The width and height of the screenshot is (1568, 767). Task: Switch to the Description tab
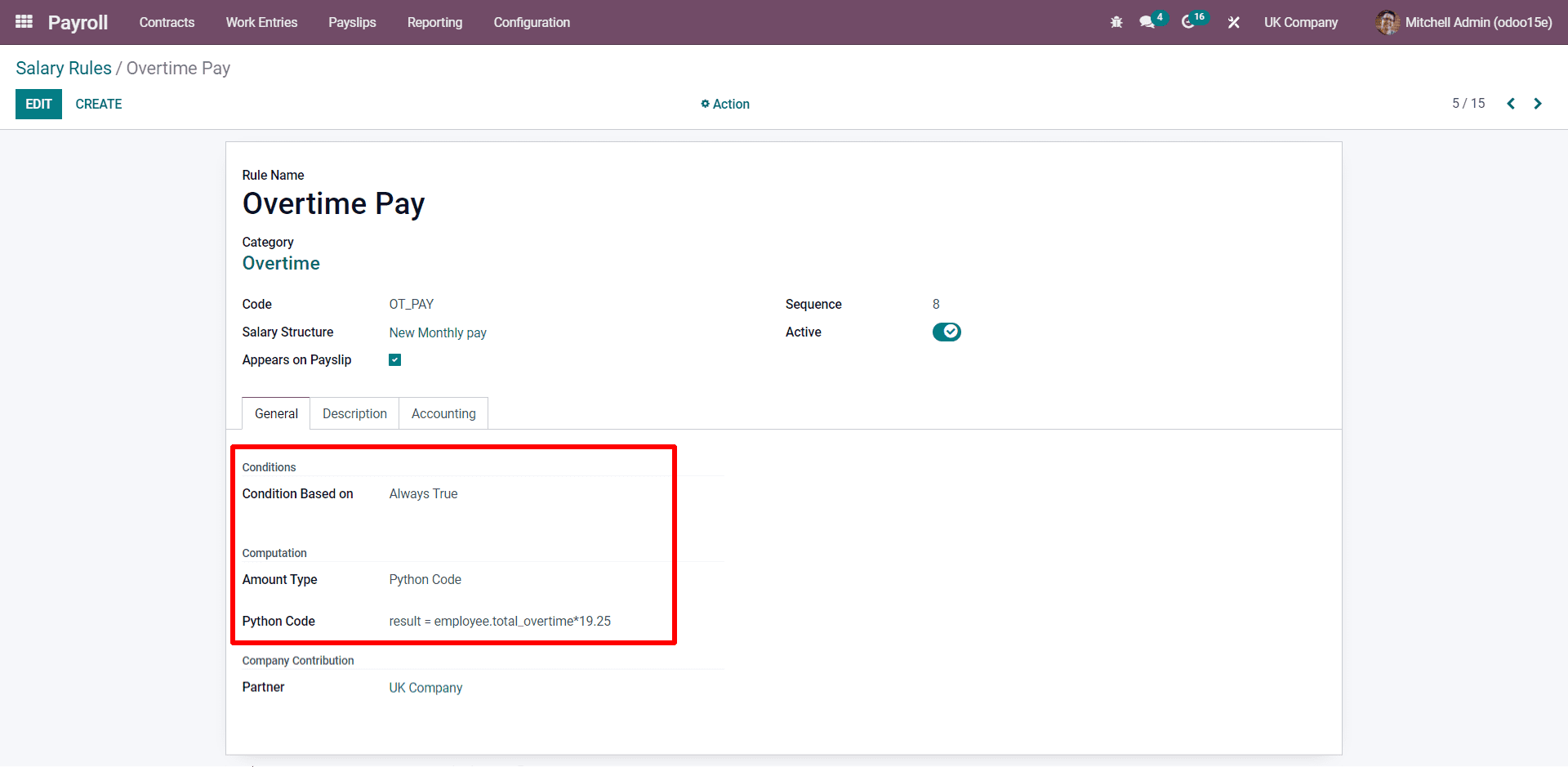tap(354, 413)
